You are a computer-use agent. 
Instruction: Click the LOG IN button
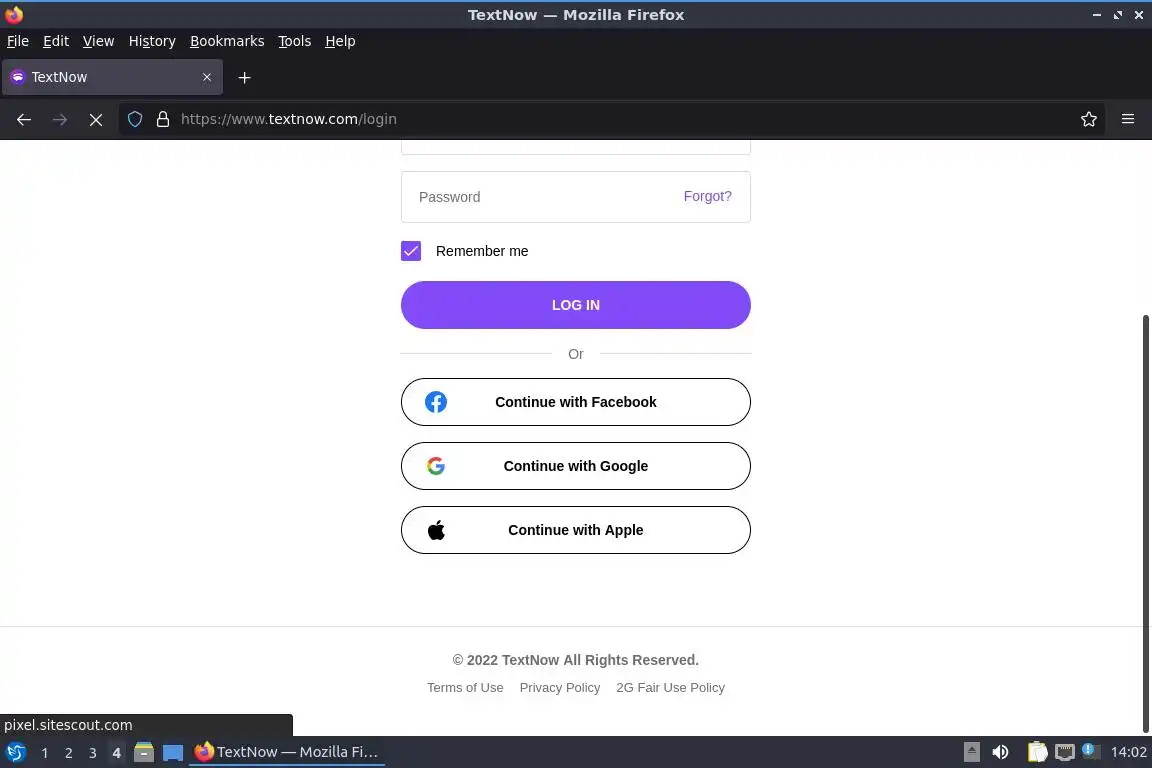[576, 305]
